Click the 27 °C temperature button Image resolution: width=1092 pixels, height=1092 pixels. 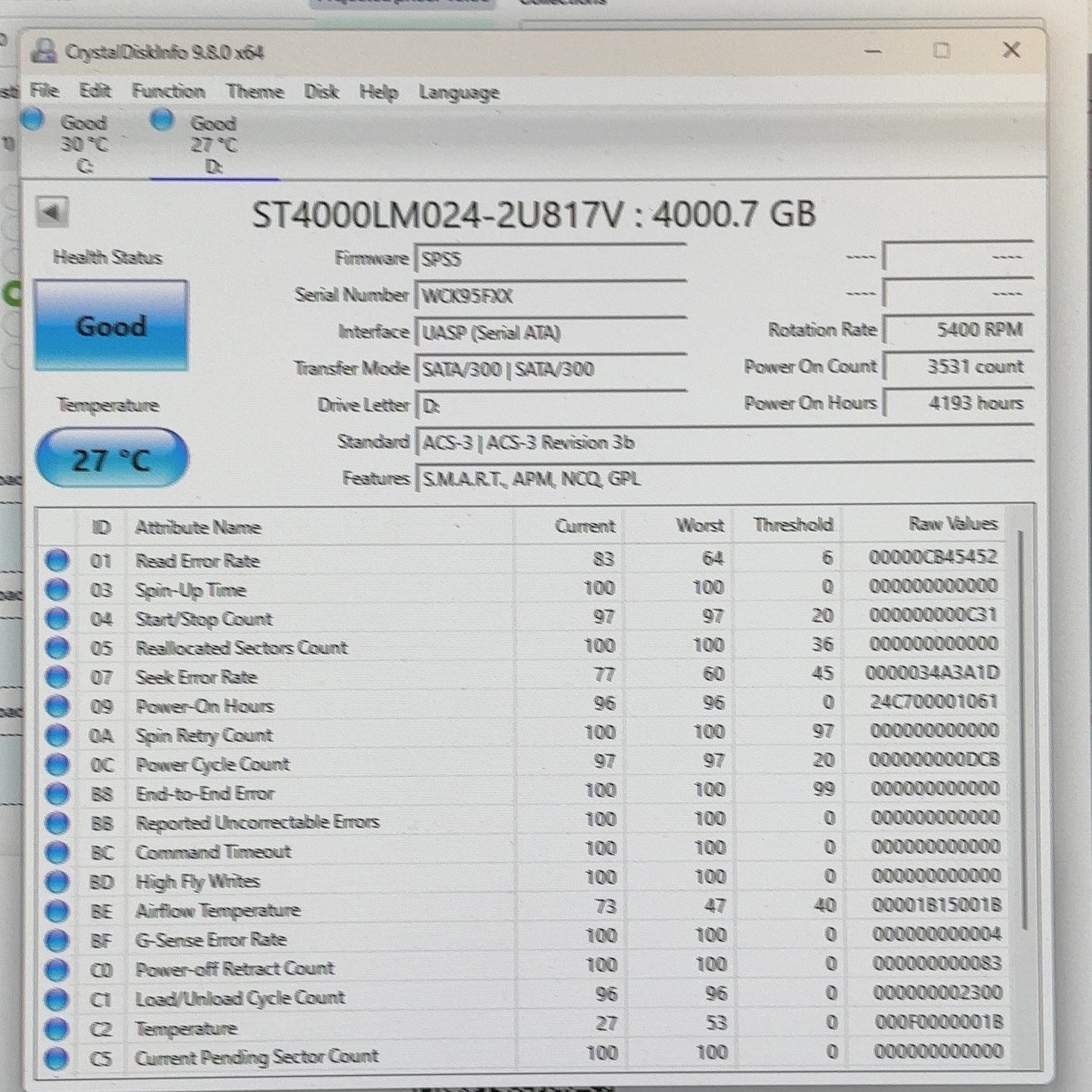pyautogui.click(x=111, y=459)
